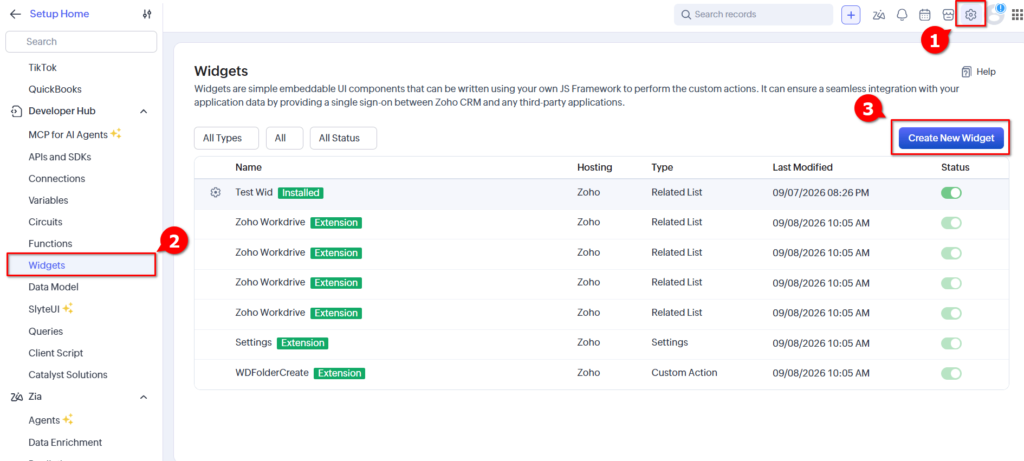This screenshot has width=1024, height=461.
Task: Click the magnifier icon in Search records
Action: (686, 14)
